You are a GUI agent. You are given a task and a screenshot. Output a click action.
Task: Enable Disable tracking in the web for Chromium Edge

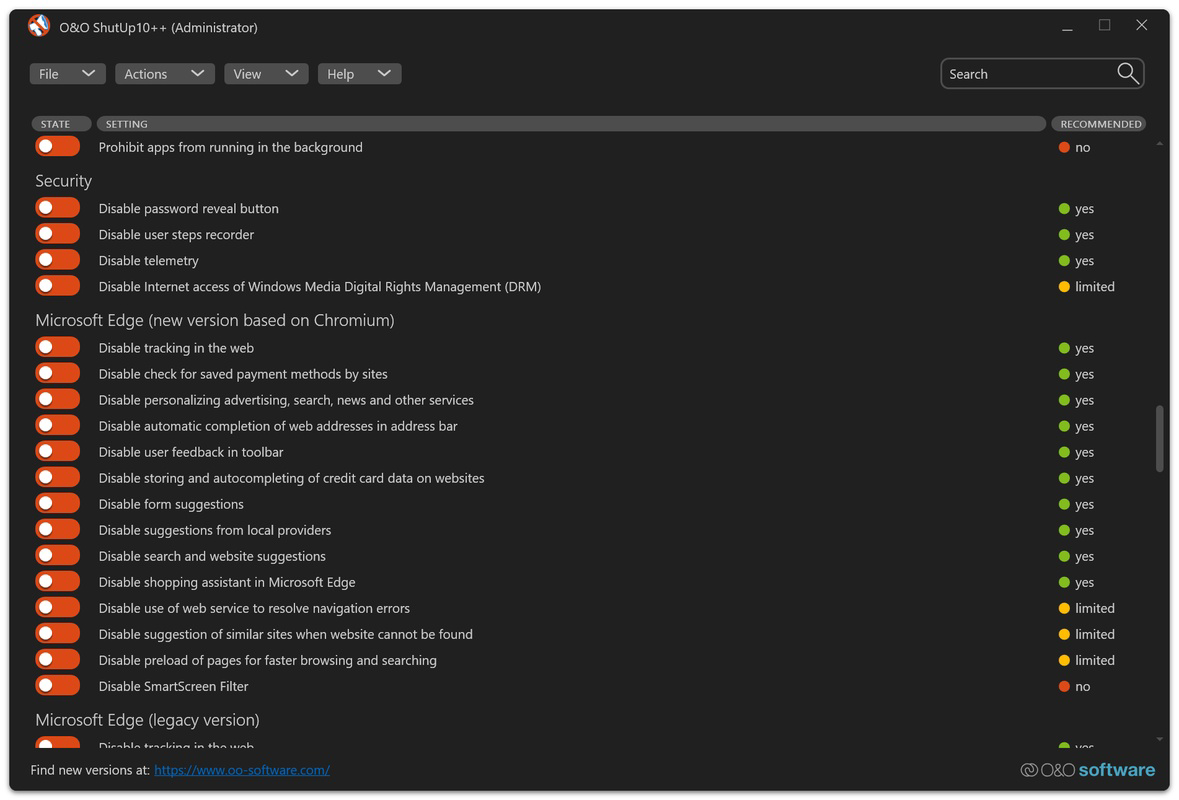(57, 347)
